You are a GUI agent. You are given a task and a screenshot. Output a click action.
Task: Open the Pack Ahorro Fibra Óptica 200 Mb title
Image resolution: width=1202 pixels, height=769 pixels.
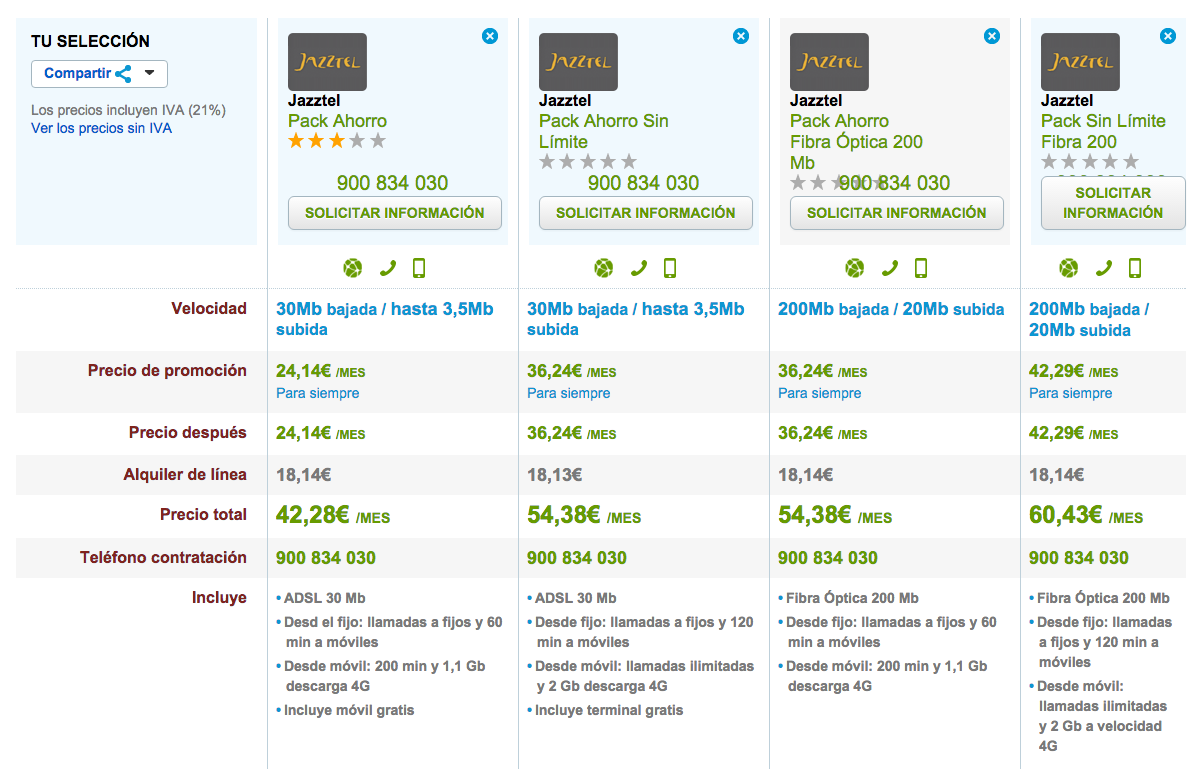click(x=857, y=142)
